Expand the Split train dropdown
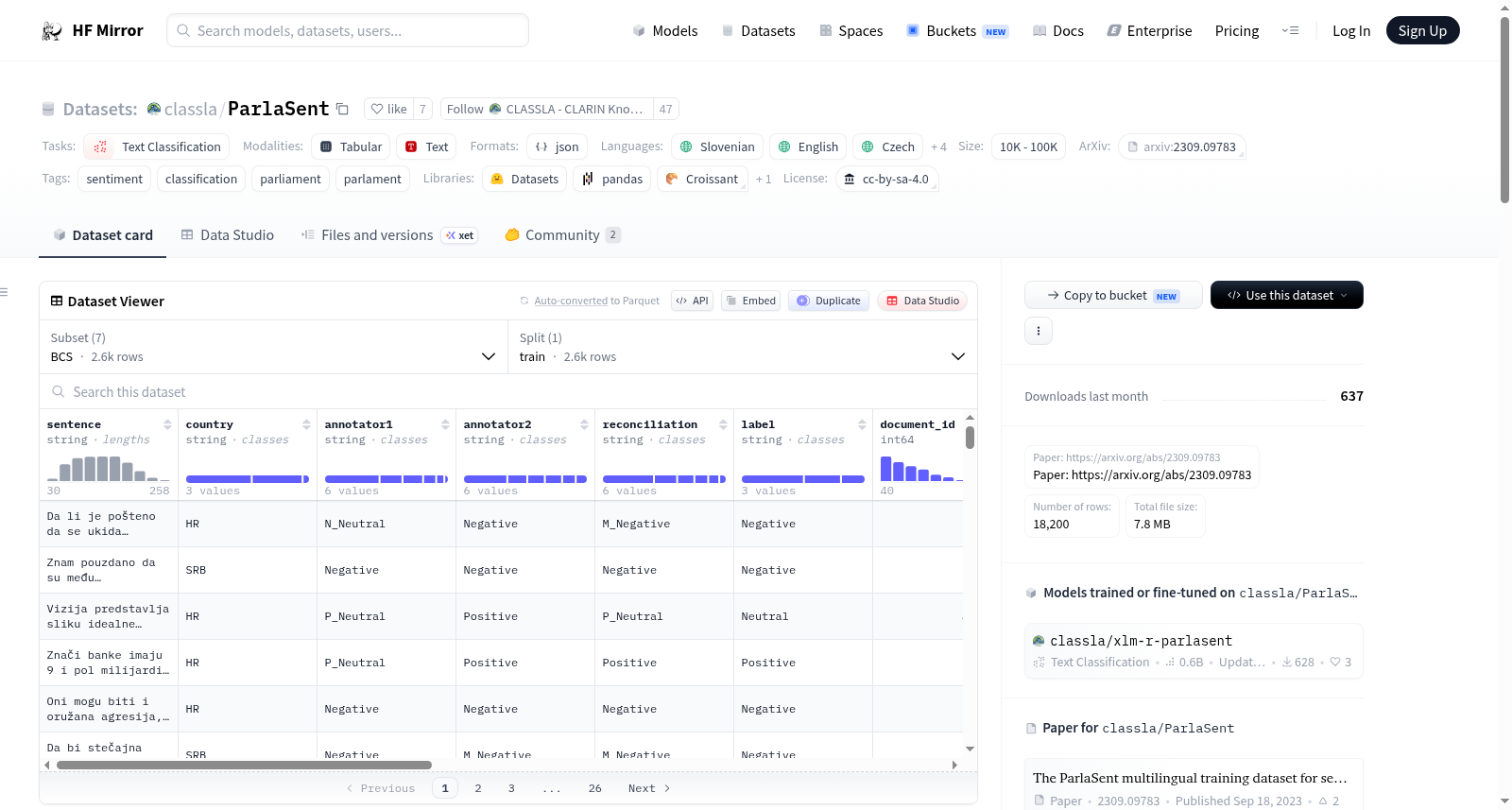 (x=743, y=348)
